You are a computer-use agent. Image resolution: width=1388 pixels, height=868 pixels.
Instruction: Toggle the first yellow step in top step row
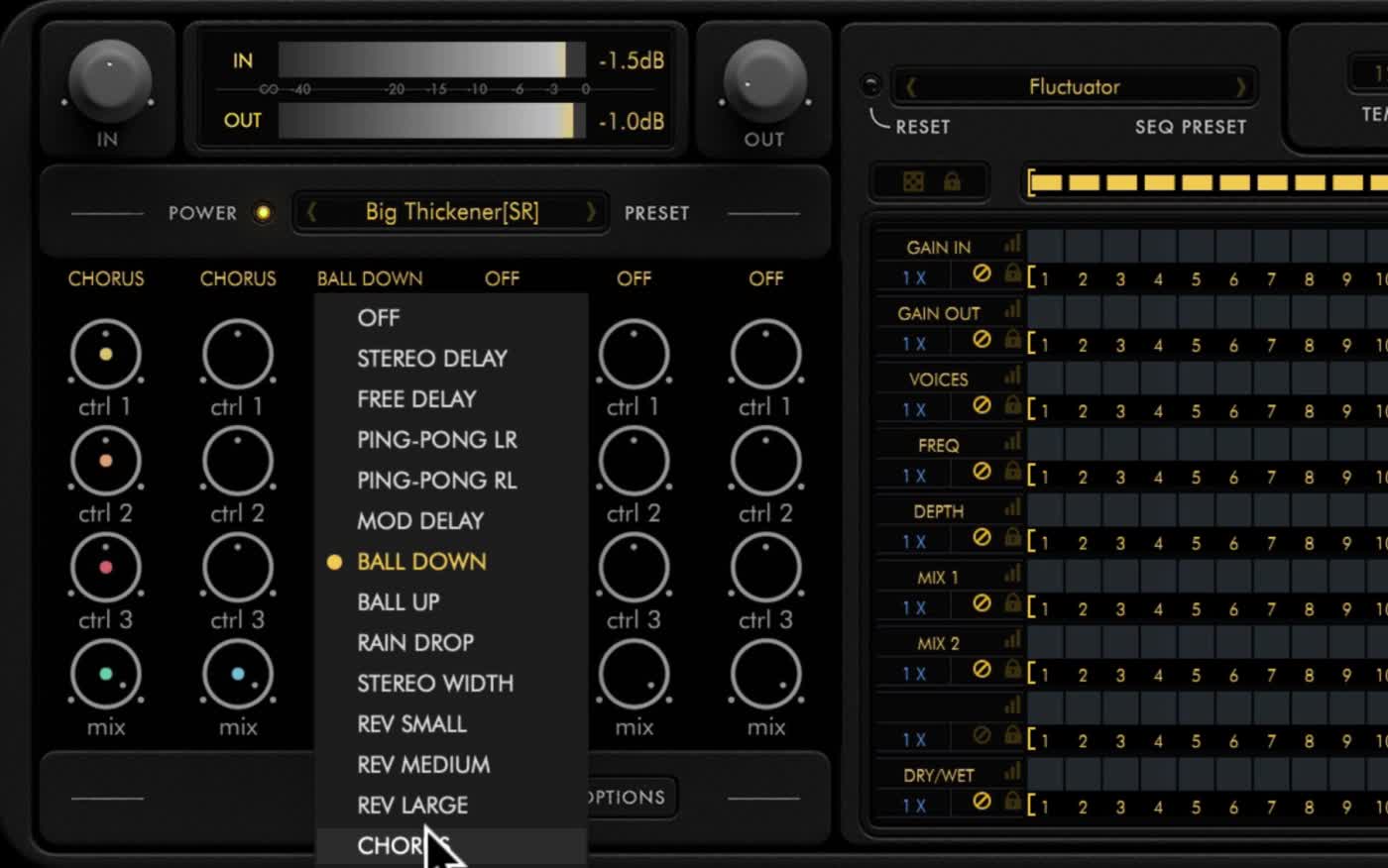click(1047, 182)
